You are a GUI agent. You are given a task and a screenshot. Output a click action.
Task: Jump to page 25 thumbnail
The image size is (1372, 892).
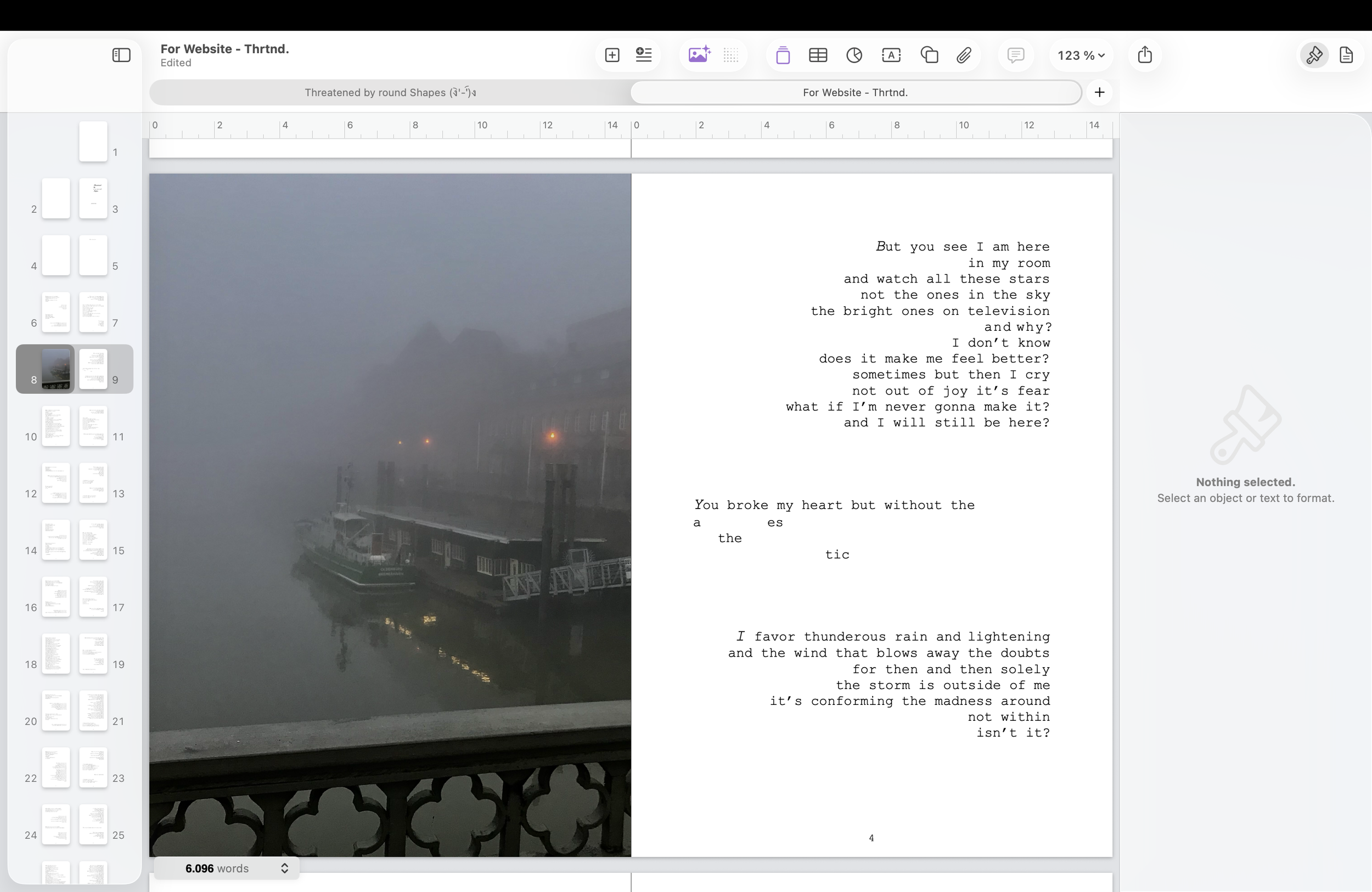[x=93, y=824]
